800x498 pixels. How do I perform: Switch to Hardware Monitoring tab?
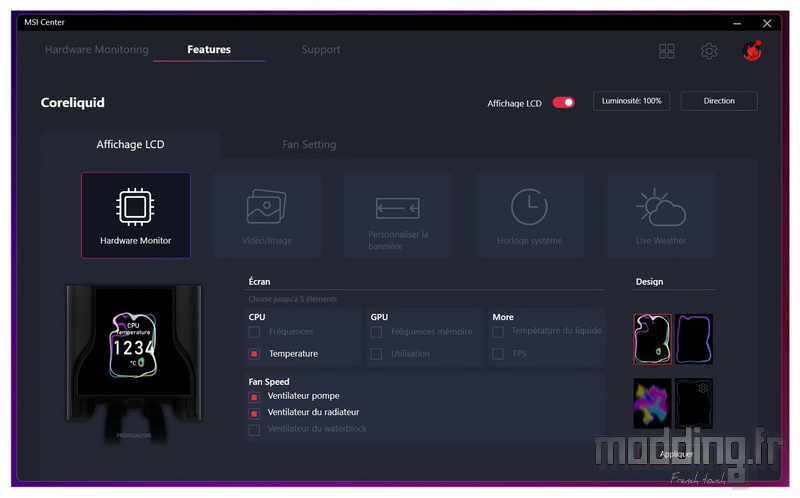click(97, 49)
